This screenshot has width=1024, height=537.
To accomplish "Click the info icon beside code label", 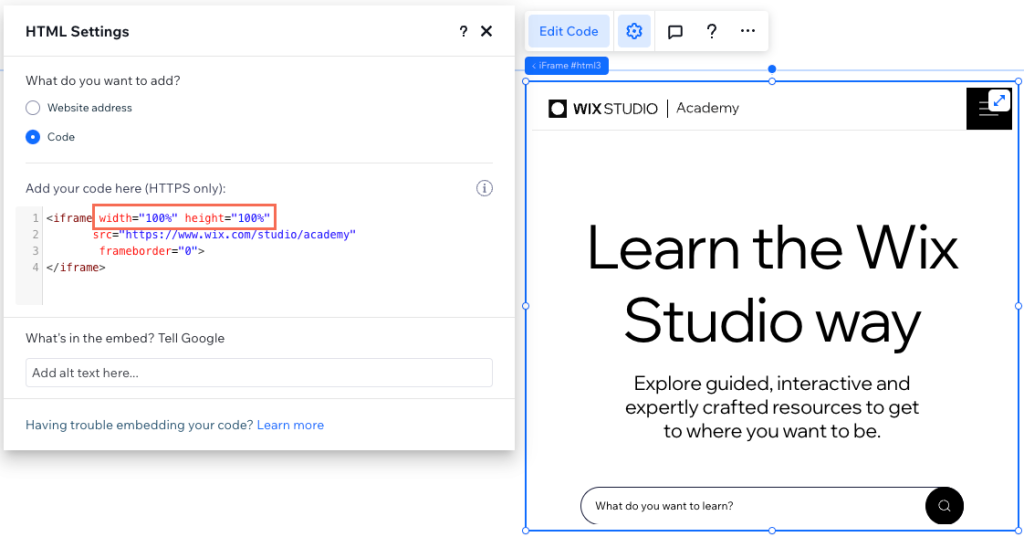I will click(484, 188).
